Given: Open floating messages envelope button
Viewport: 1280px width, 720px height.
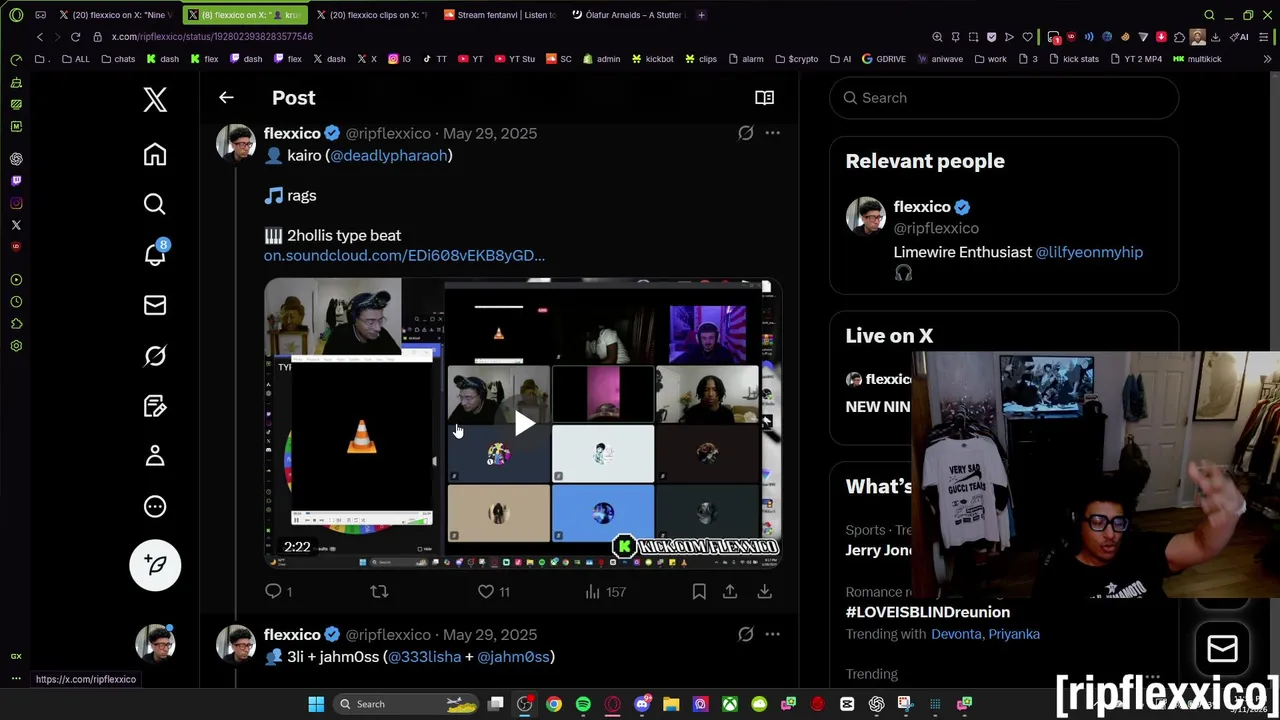Looking at the screenshot, I should tap(1222, 649).
